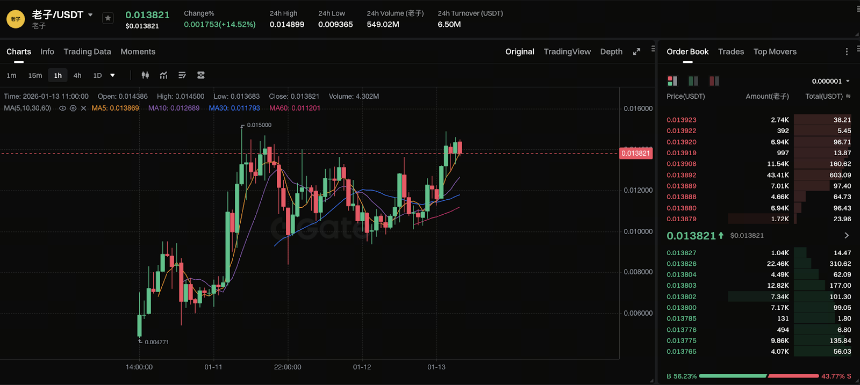
Task: Show only sell orders view
Action: 714,81
